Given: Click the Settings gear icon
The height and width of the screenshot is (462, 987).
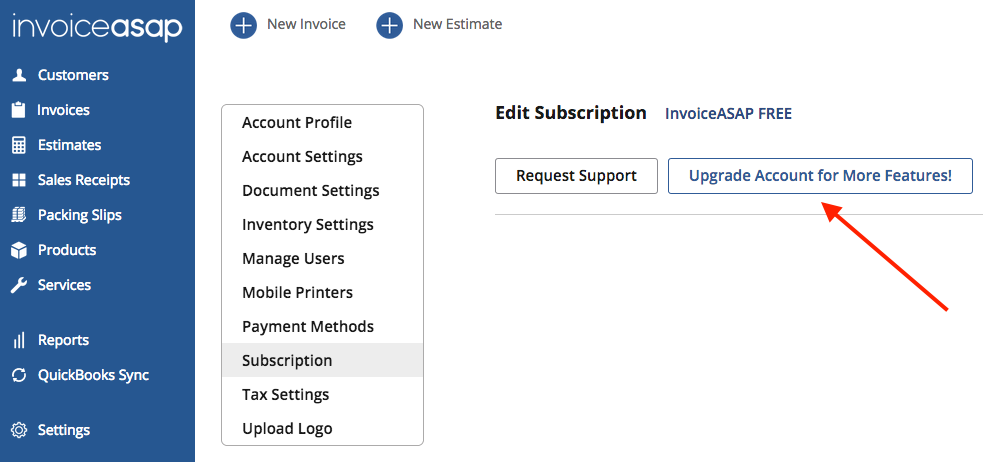Looking at the screenshot, I should (18, 430).
